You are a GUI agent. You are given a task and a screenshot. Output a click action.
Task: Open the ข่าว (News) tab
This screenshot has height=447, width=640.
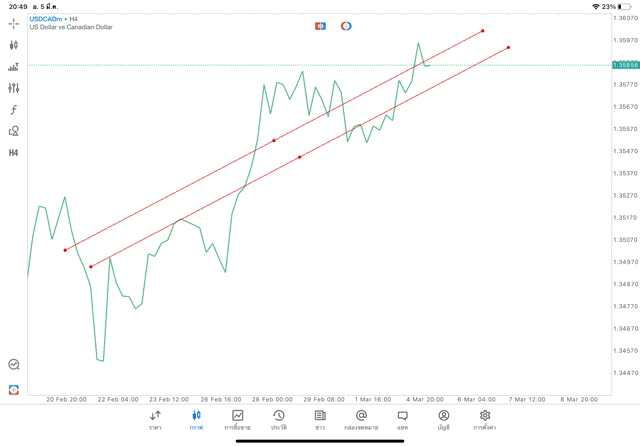point(320,420)
